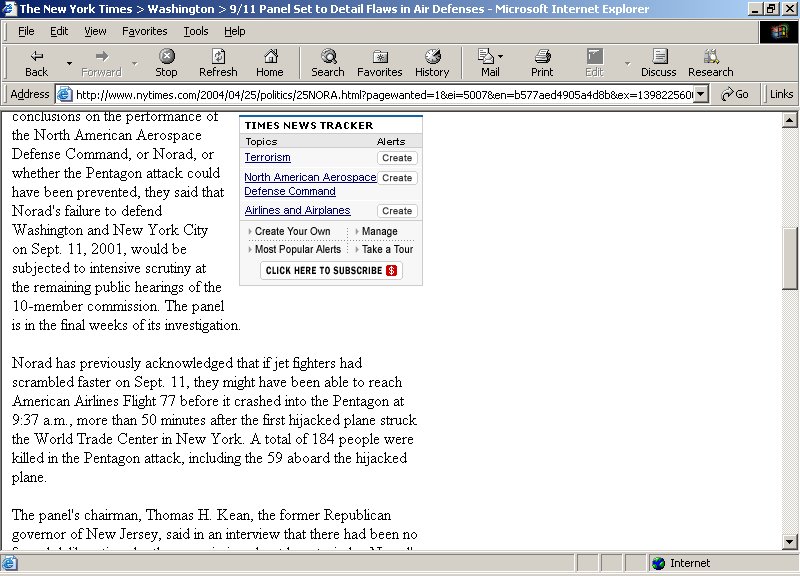Print the current page
Screen dimensions: 800x576
point(542,63)
